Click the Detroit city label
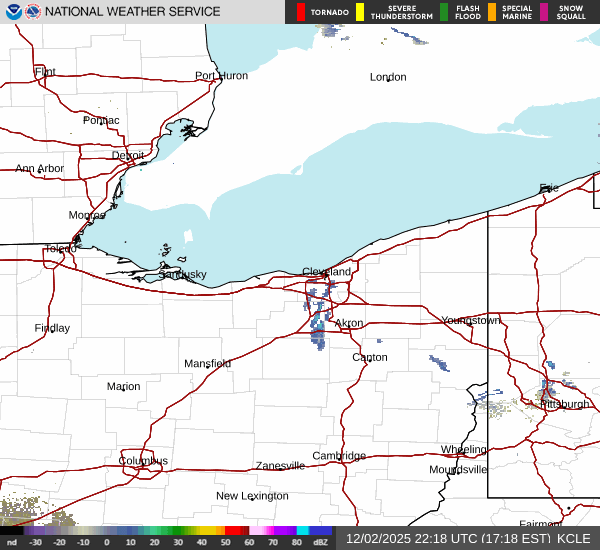600x550 pixels. click(128, 155)
